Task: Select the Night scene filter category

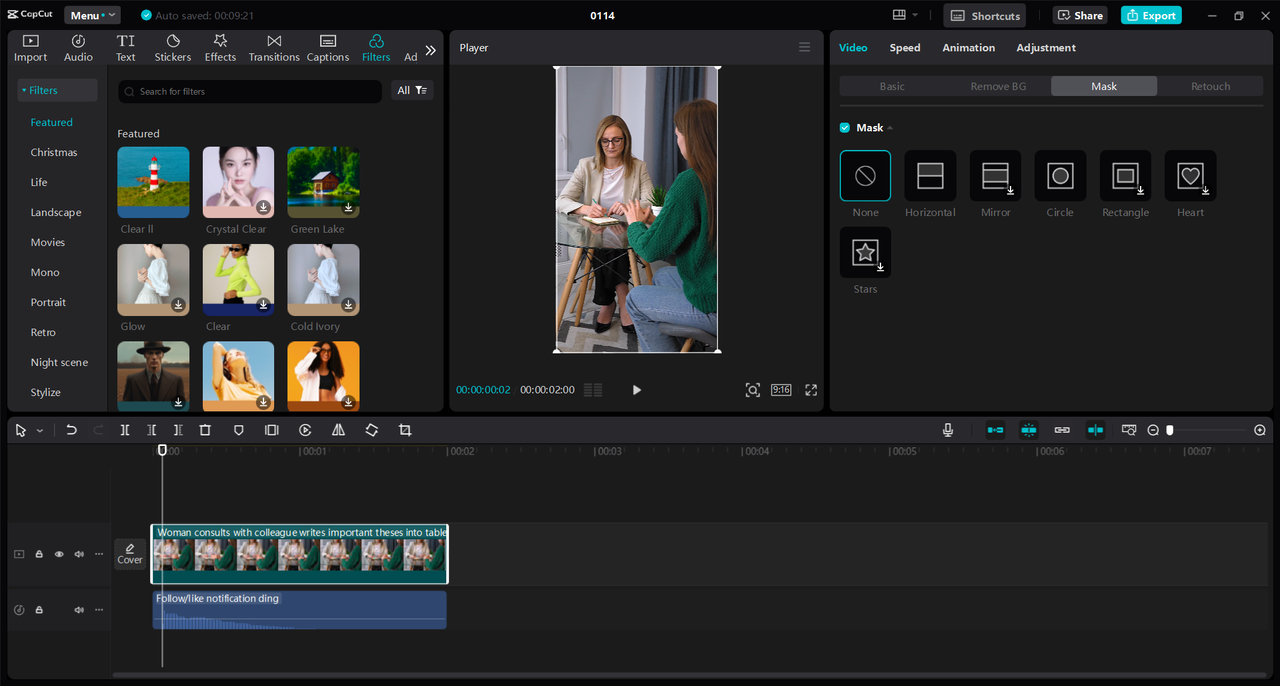Action: 59,362
